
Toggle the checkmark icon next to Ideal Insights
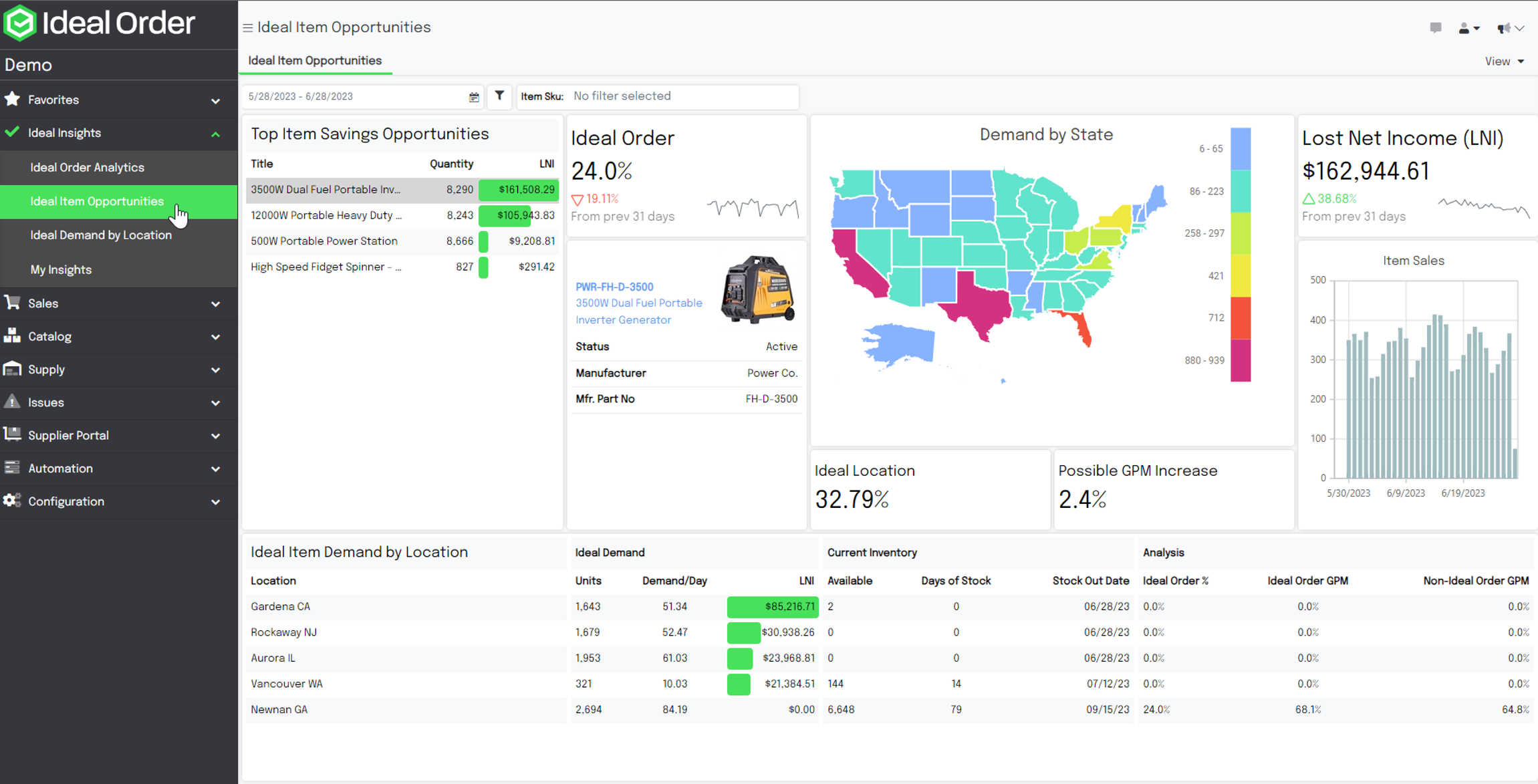[x=11, y=132]
